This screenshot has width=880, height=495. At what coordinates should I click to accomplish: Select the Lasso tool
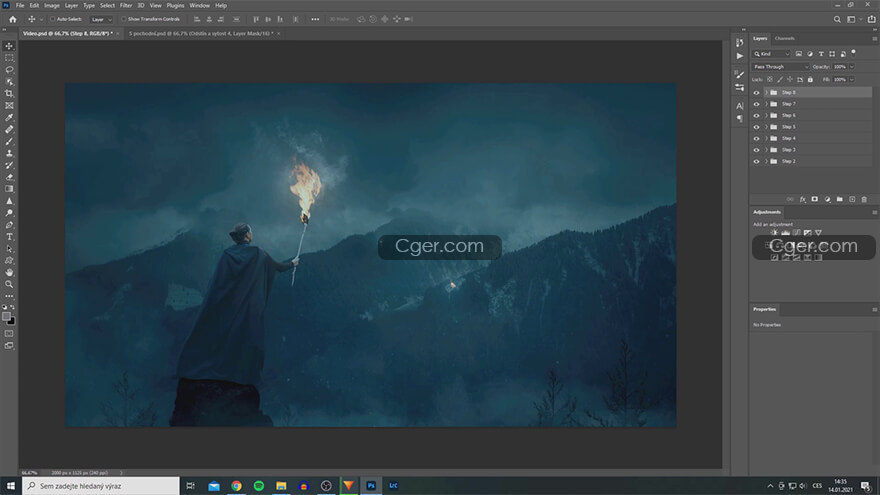point(9,70)
